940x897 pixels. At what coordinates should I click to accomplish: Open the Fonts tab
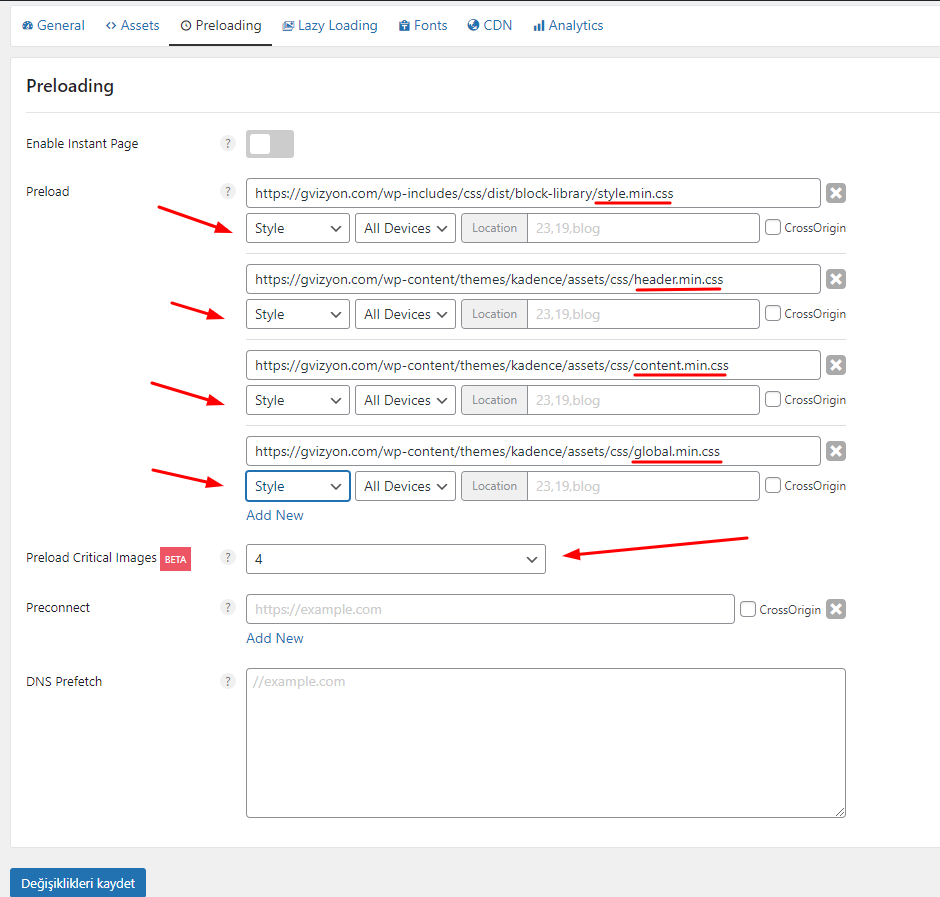pos(423,25)
